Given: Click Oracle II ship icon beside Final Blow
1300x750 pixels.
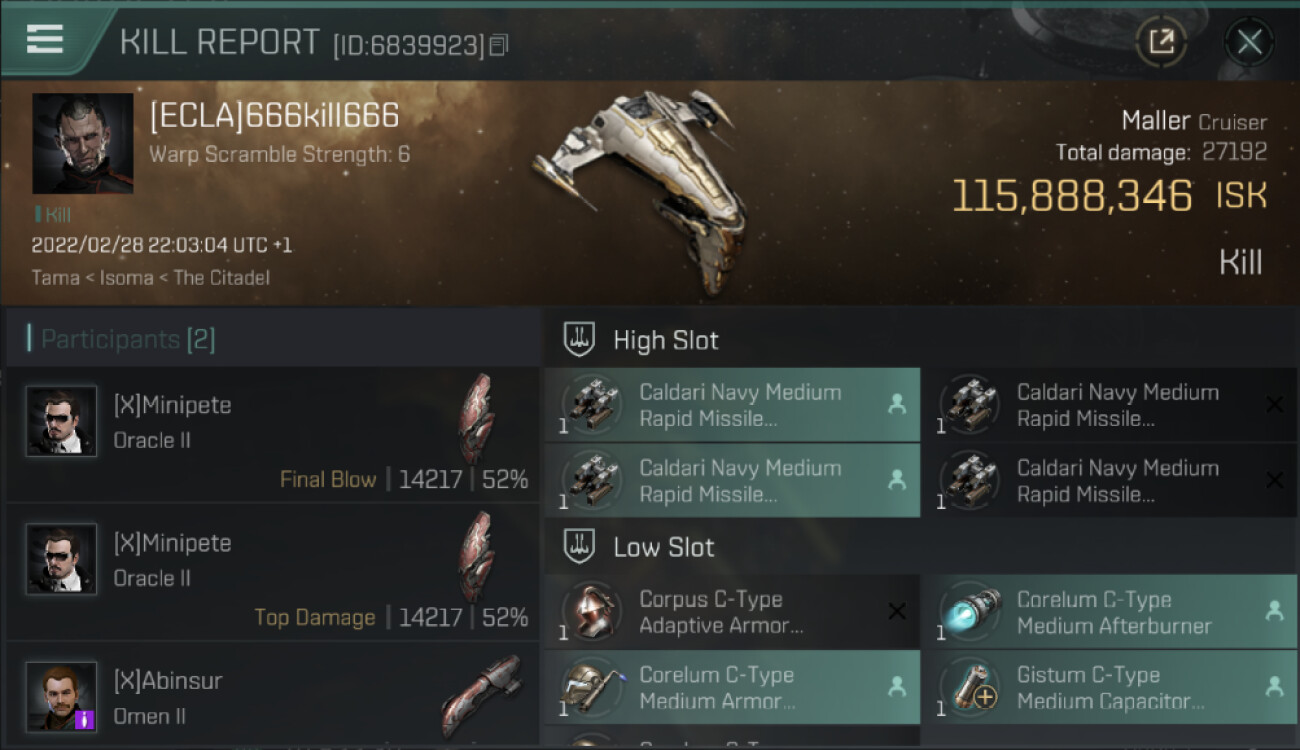Looking at the screenshot, I should pyautogui.click(x=477, y=418).
